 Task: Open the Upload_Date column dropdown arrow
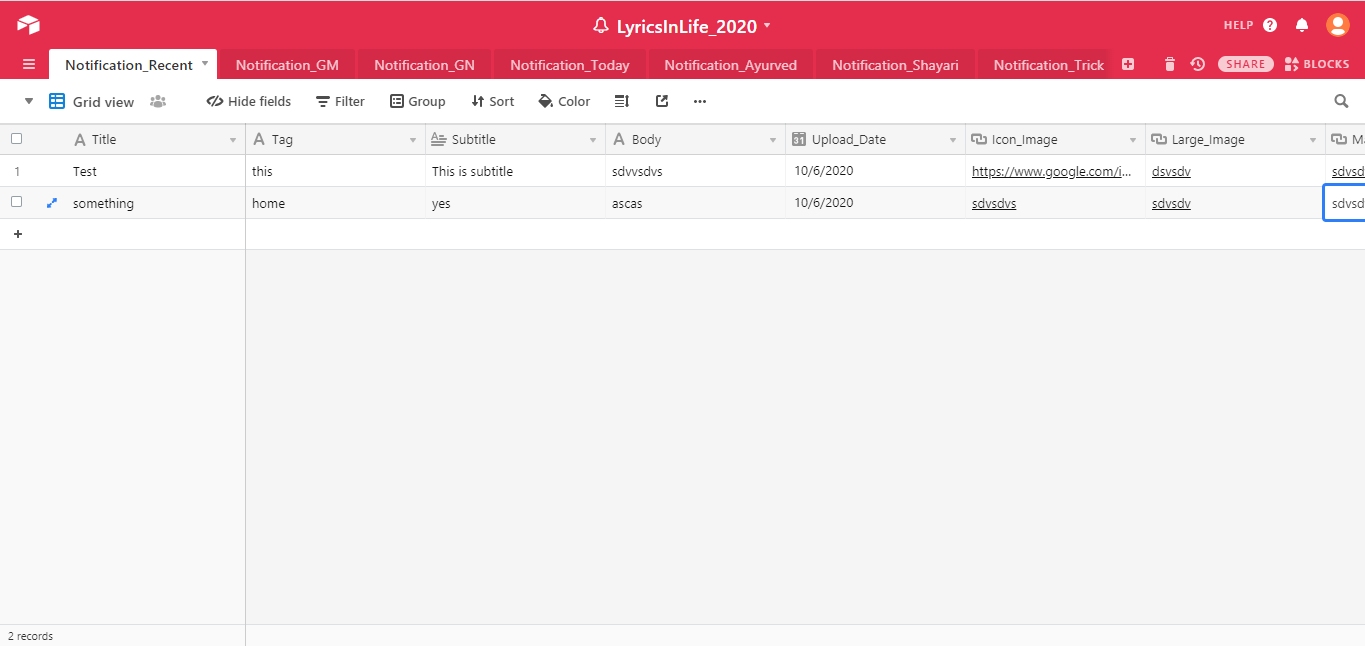tap(953, 140)
